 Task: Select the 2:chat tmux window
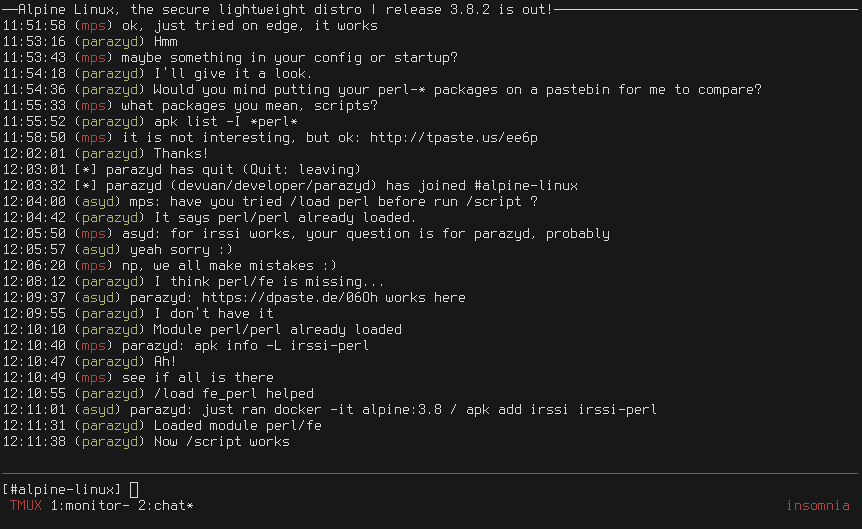[165, 505]
